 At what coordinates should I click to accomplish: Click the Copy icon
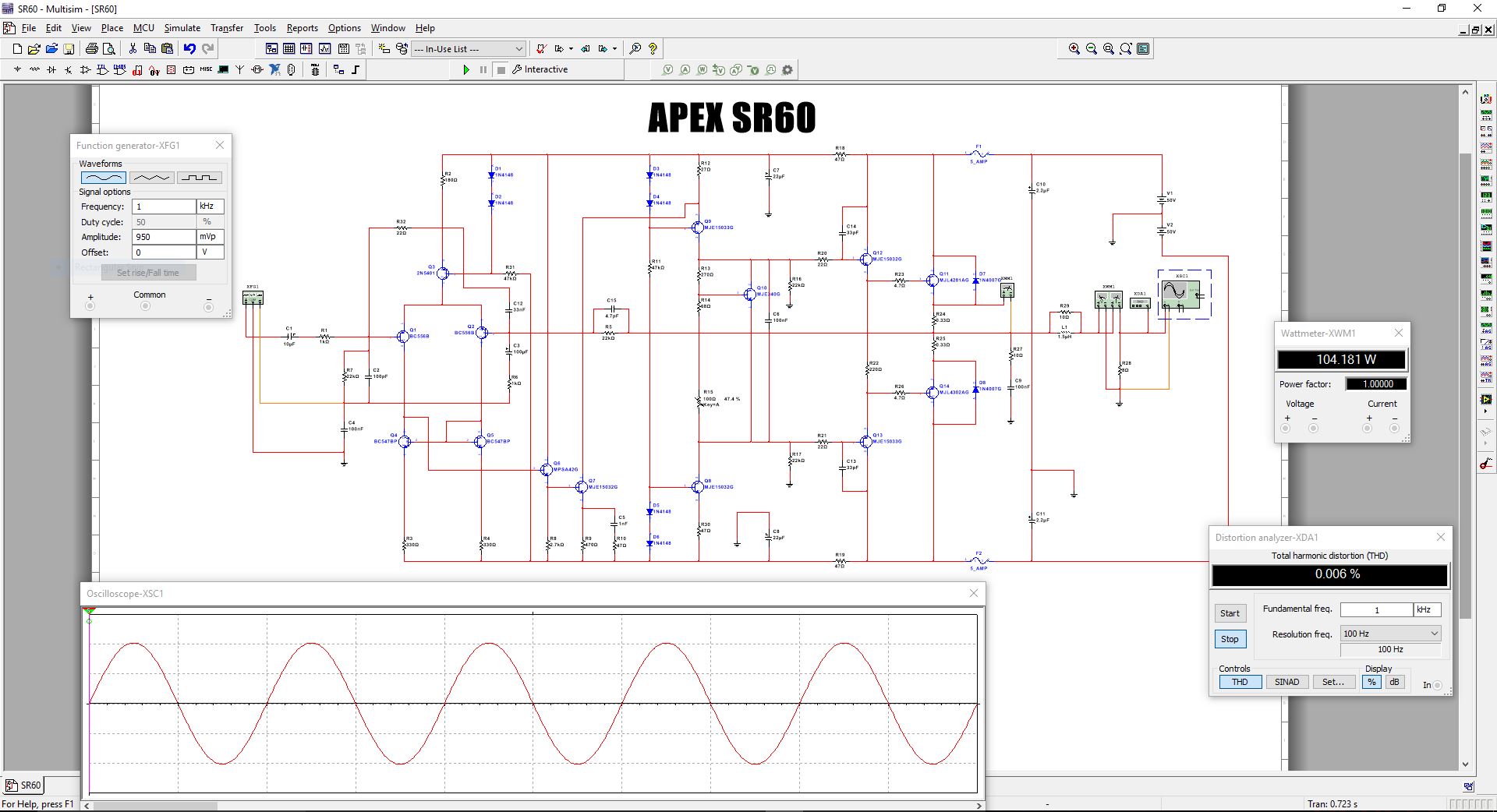pos(150,48)
